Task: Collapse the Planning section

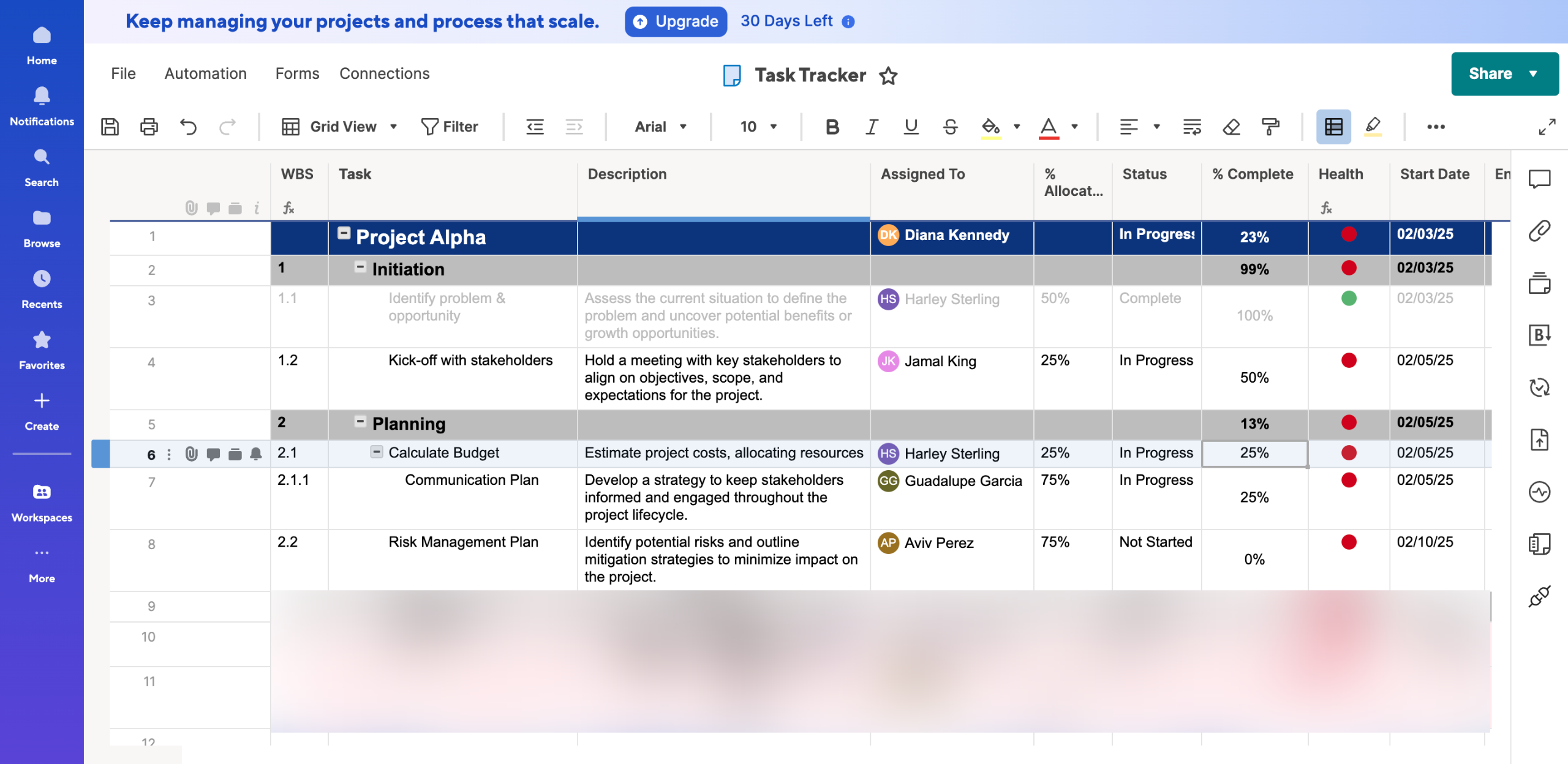Action: [360, 422]
